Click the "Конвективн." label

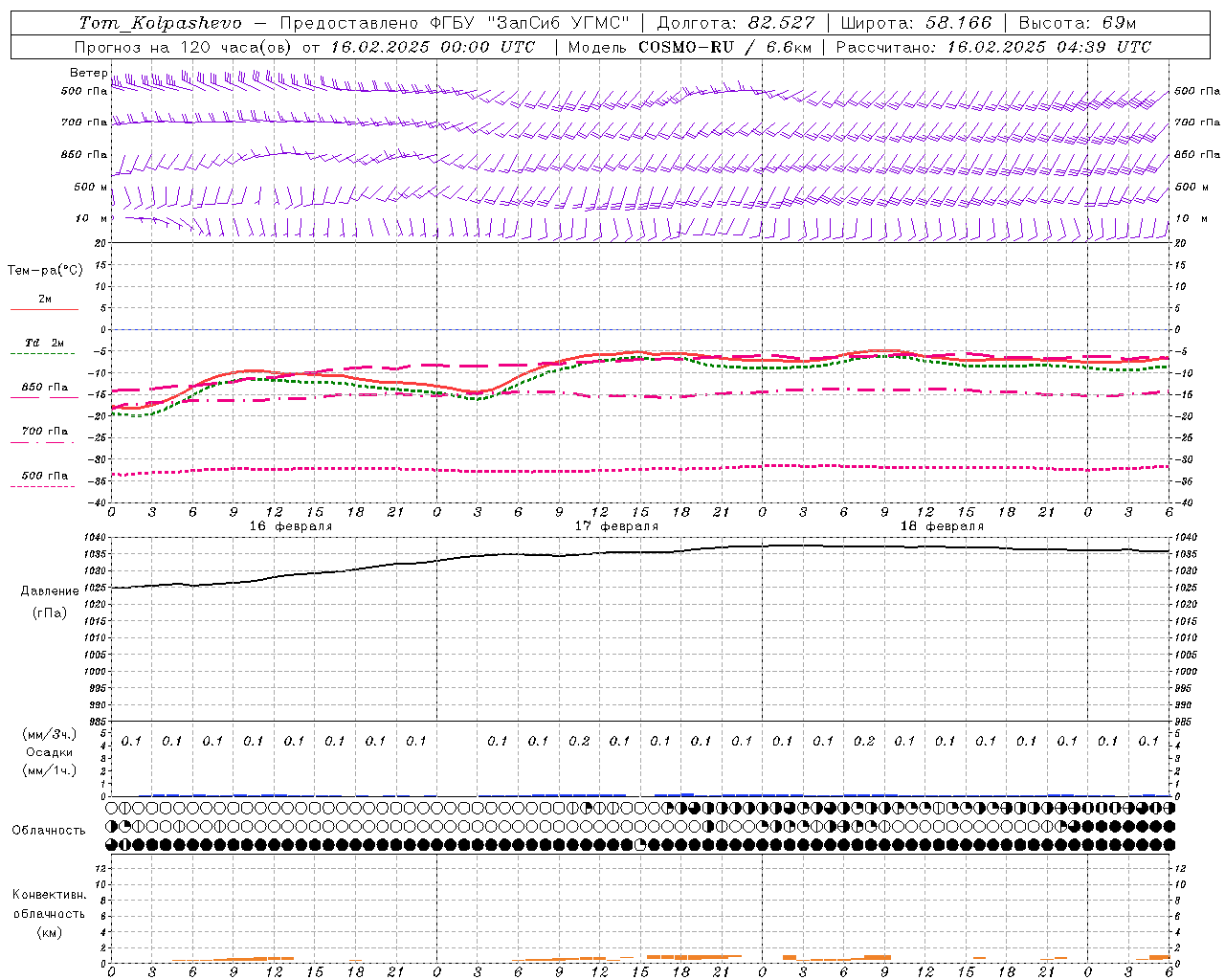pyautogui.click(x=49, y=895)
